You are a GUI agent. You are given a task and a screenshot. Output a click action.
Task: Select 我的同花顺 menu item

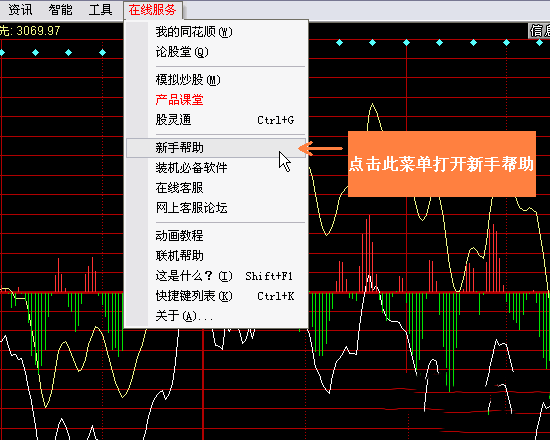coord(216,32)
